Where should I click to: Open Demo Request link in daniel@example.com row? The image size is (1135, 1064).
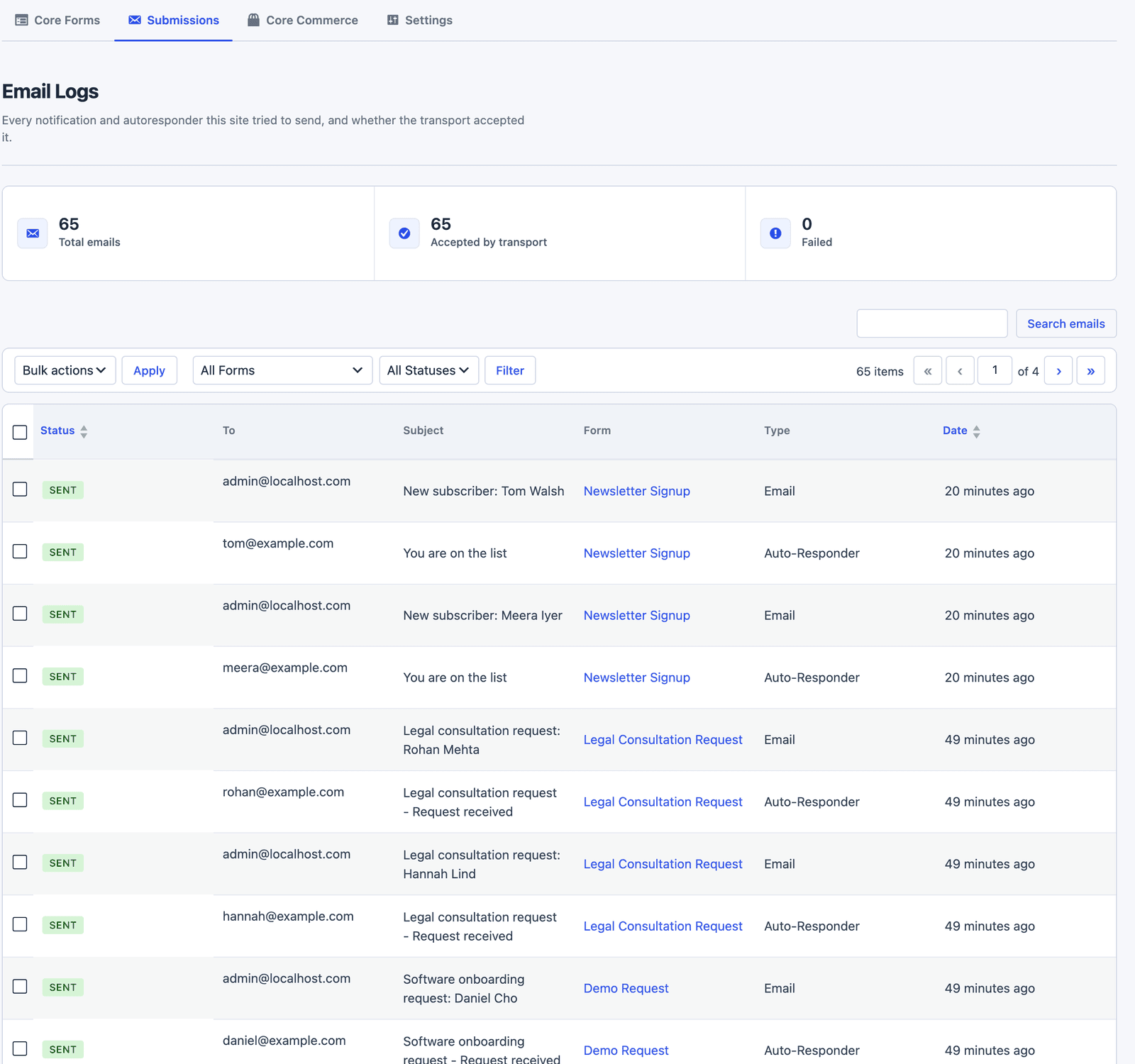(626, 1051)
